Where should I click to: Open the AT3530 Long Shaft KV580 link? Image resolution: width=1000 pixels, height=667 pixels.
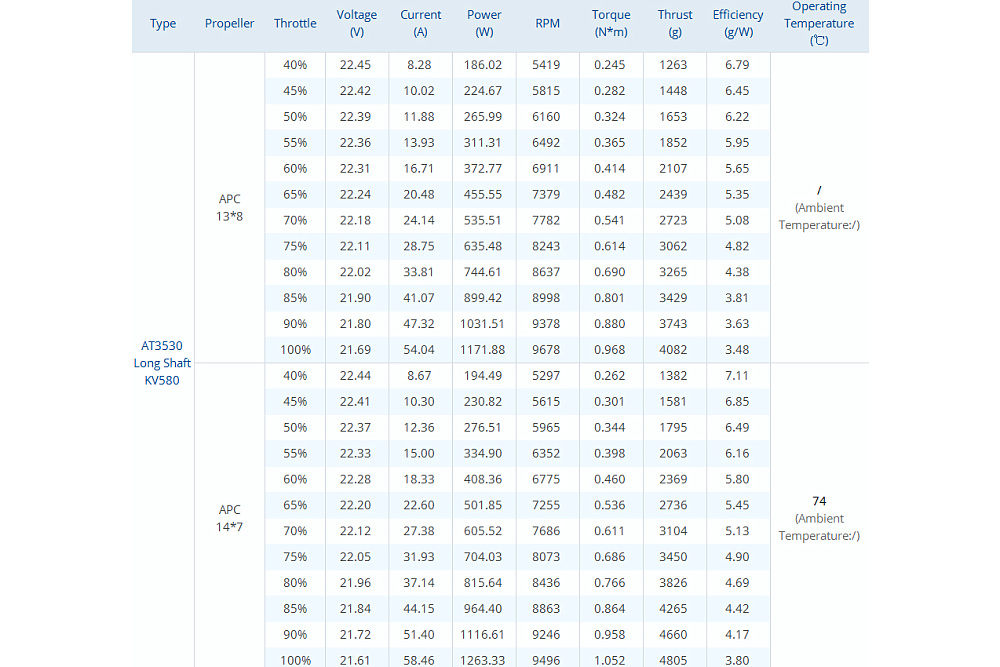click(162, 363)
